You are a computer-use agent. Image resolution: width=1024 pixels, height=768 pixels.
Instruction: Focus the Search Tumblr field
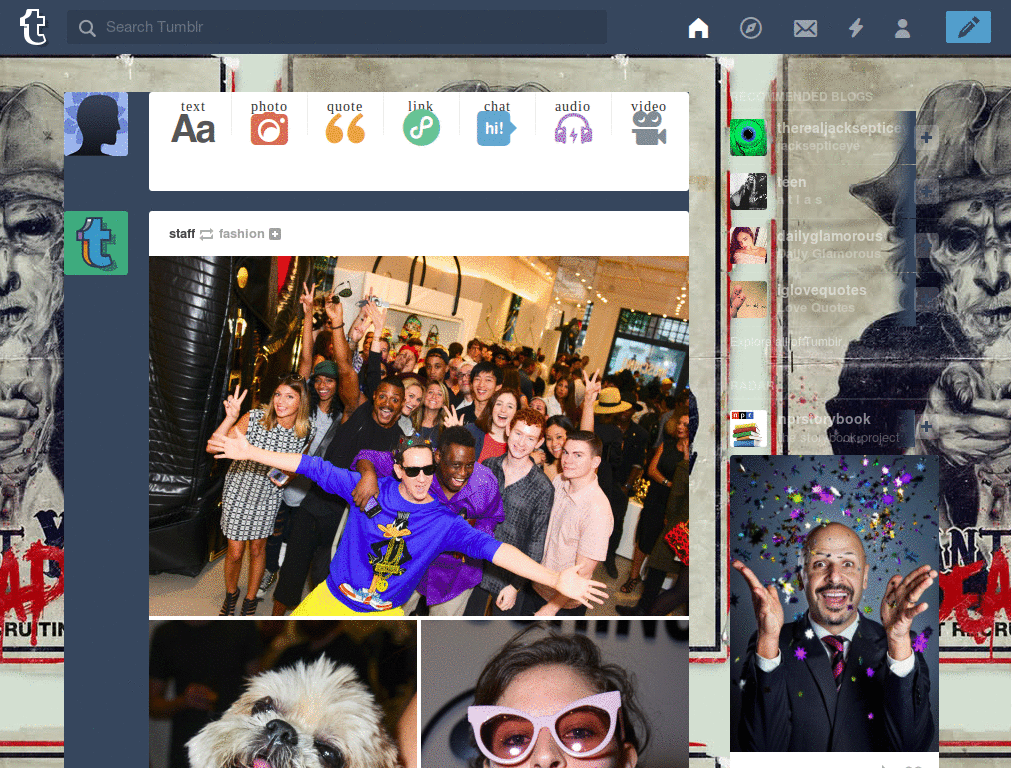[x=336, y=27]
